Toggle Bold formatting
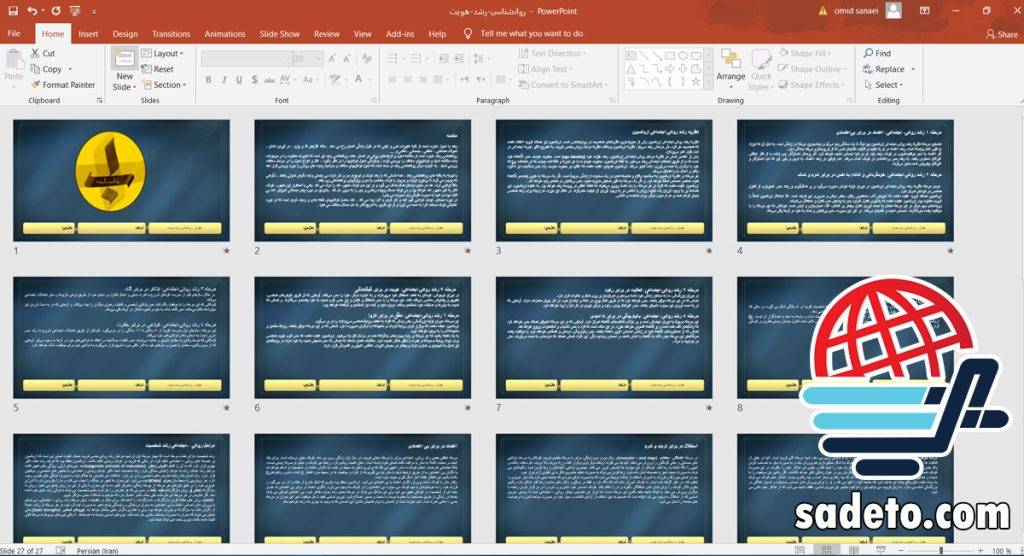 tap(208, 79)
